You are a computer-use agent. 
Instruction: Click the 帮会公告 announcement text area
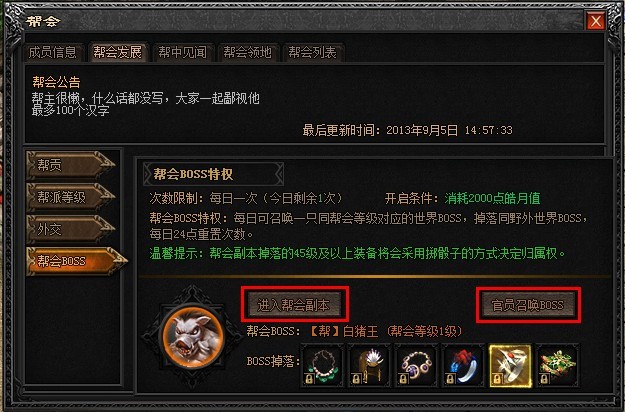[315, 104]
